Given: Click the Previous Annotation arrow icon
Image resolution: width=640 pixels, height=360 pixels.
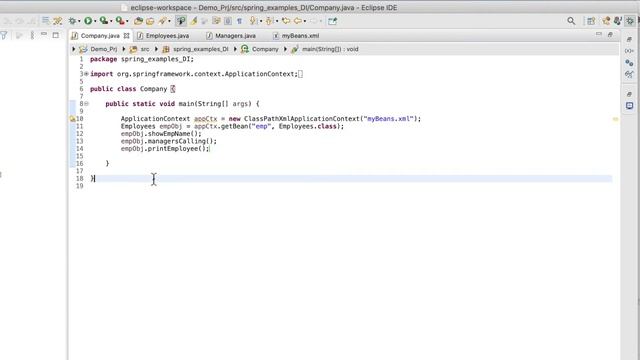Looking at the screenshot, I should tap(269, 20).
